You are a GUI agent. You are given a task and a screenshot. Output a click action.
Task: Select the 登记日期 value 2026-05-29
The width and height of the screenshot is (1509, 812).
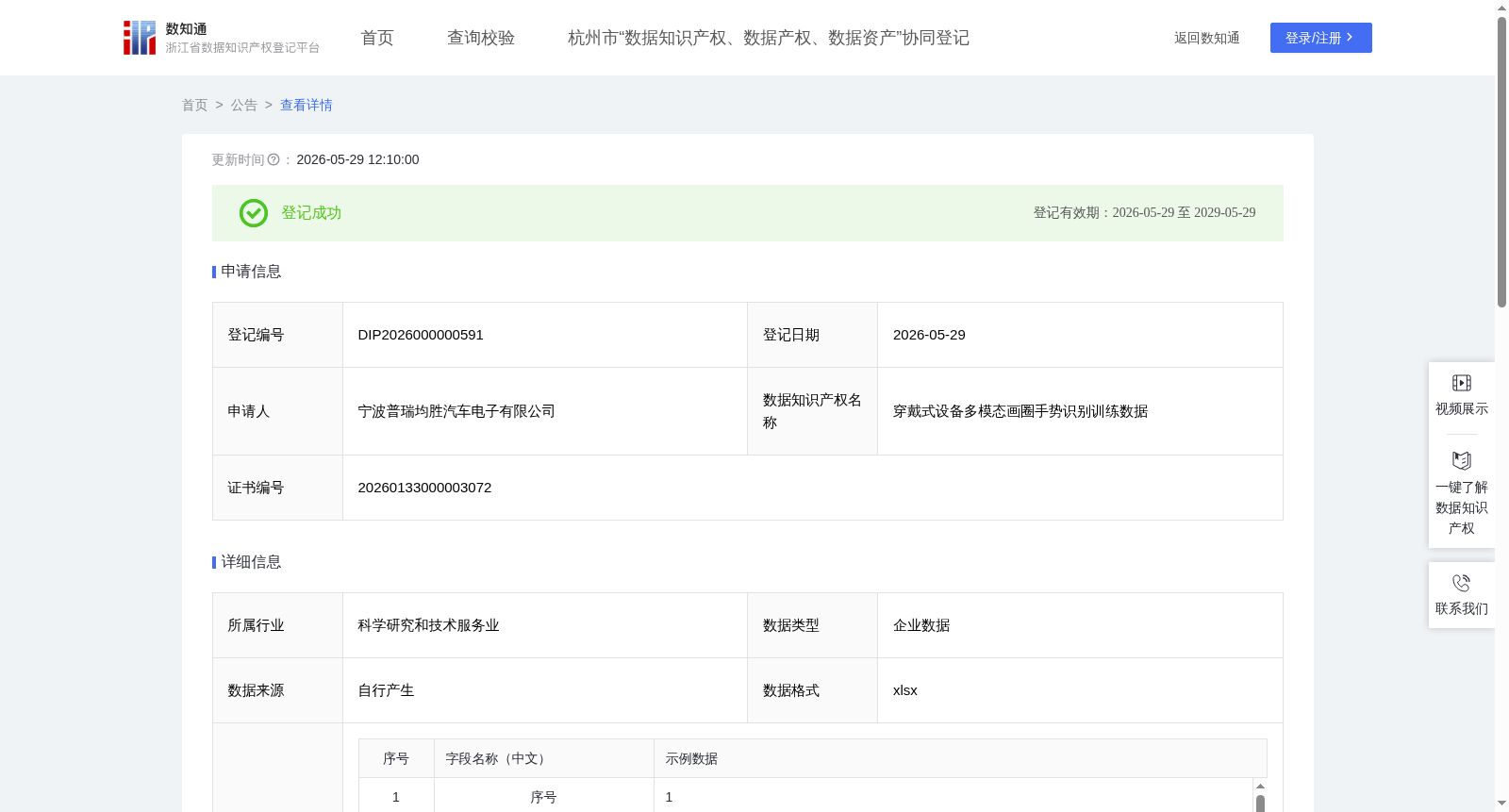[929, 335]
